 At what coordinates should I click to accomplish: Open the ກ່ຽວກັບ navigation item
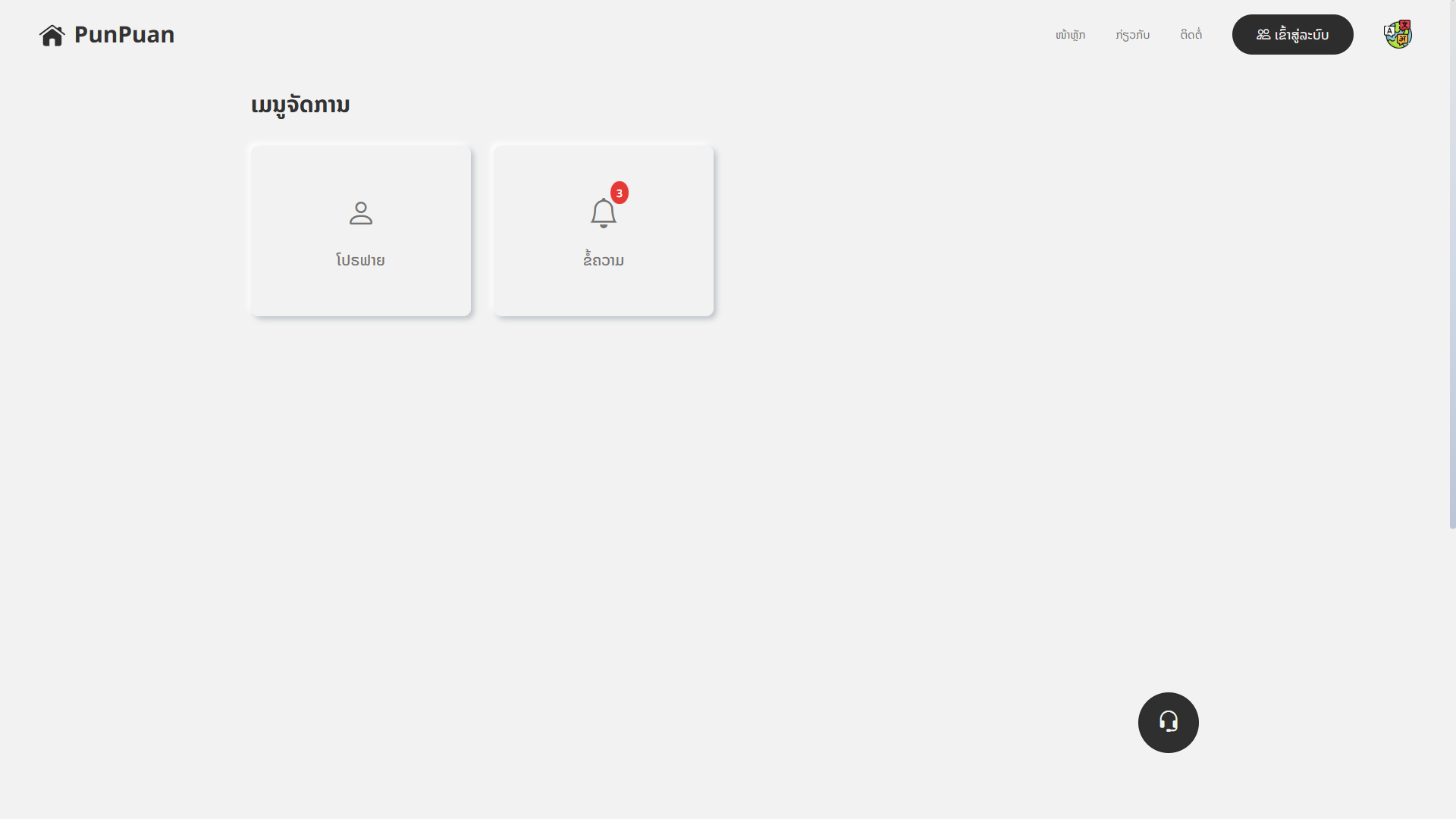(x=1132, y=35)
